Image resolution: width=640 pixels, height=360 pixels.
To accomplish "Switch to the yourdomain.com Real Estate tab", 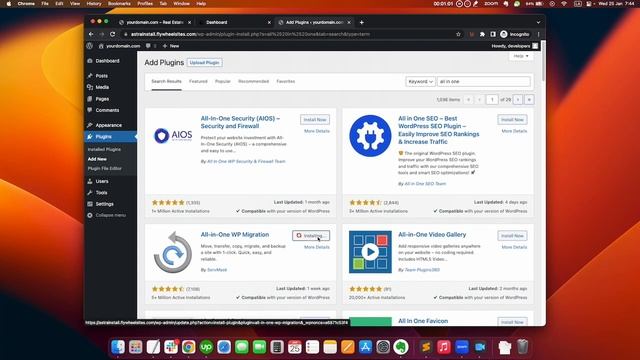I will [154, 22].
